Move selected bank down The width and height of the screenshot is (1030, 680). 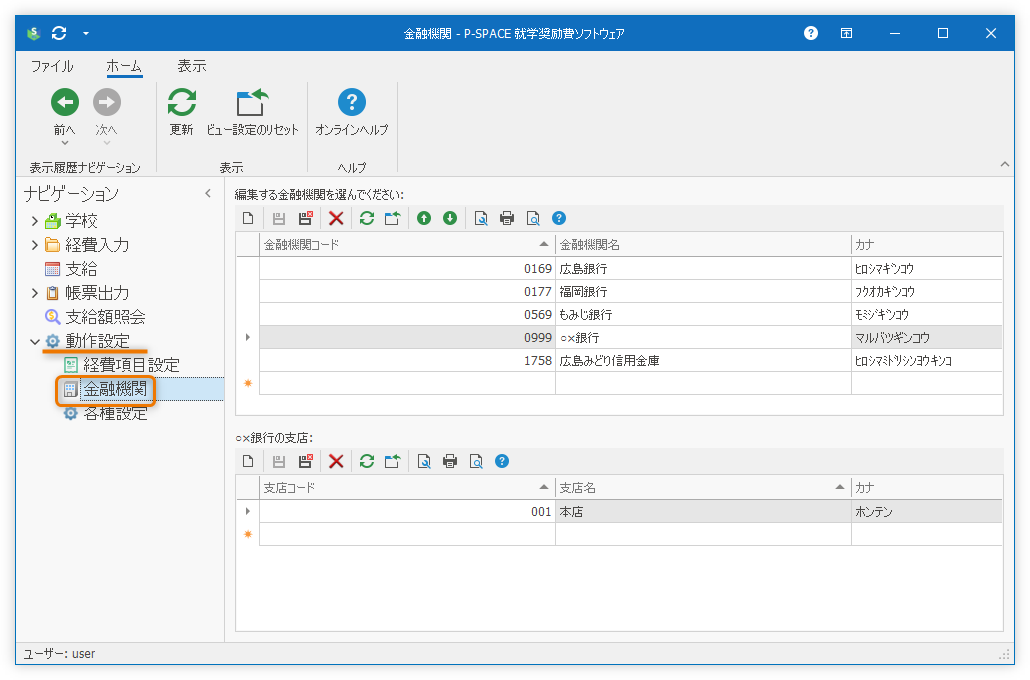450,218
